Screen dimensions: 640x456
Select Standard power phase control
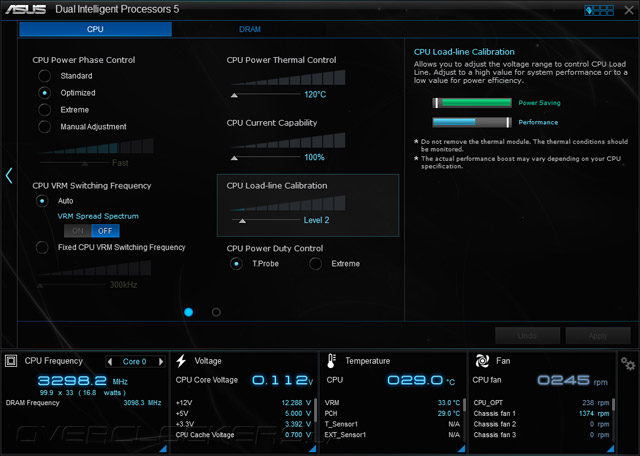[44, 76]
